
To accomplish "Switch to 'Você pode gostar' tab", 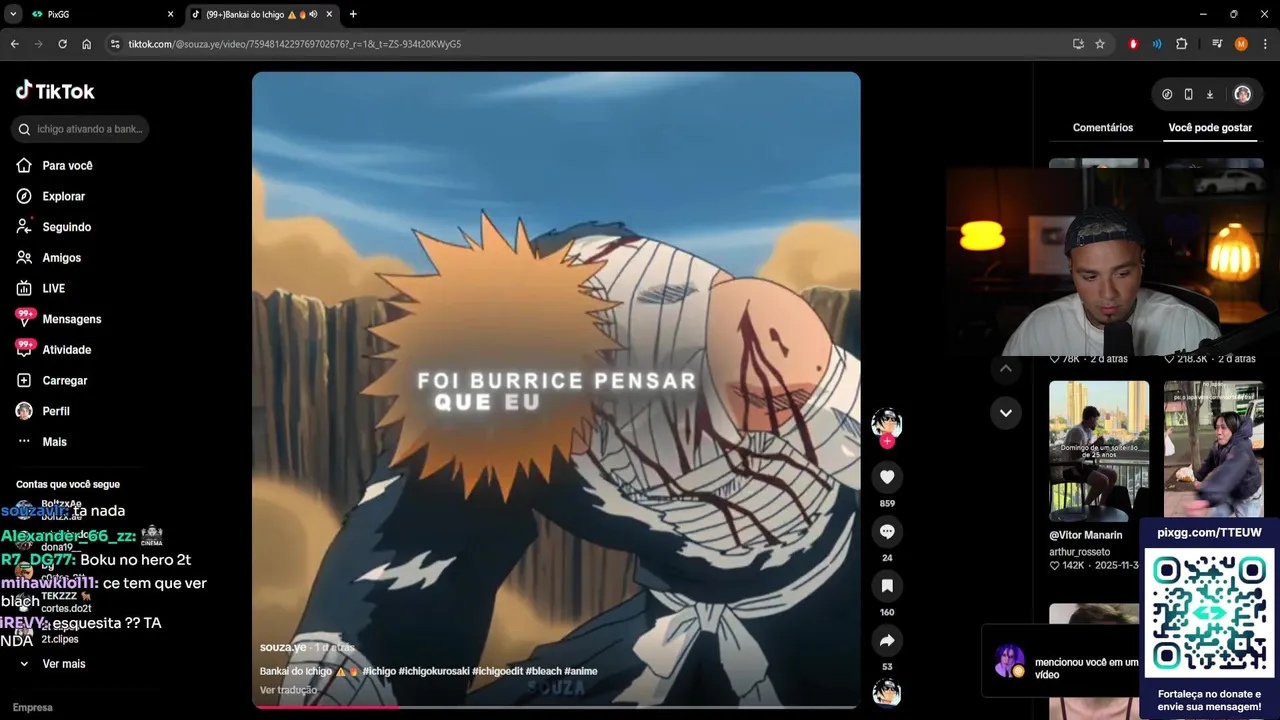I will pyautogui.click(x=1210, y=128).
